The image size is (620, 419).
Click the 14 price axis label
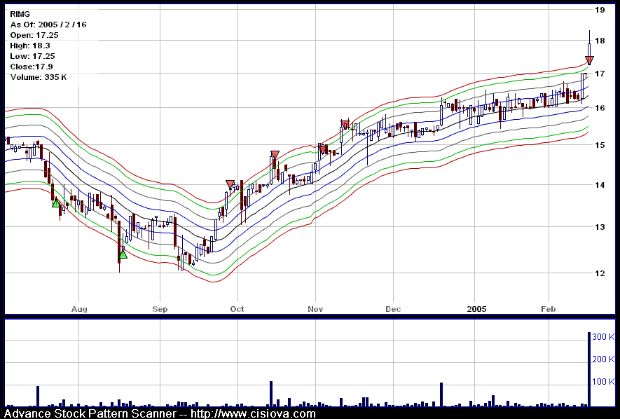[600, 185]
